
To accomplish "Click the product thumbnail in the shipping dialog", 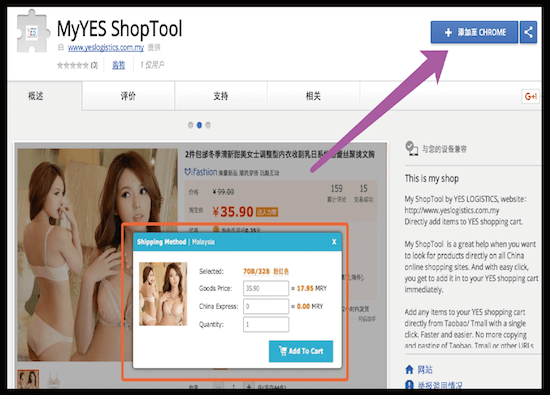I will coord(163,294).
